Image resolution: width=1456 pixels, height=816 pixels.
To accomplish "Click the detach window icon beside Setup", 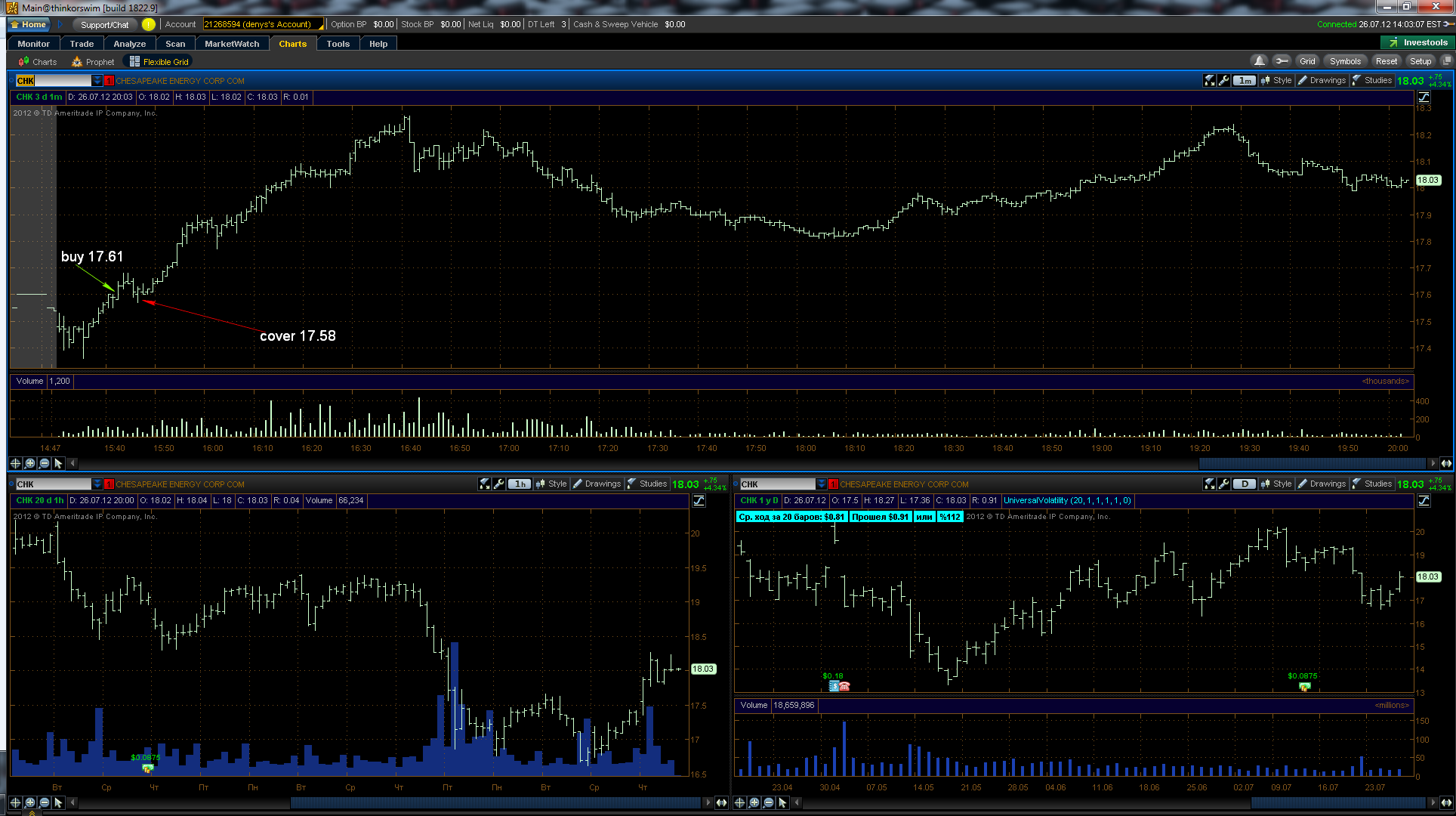I will 1446,61.
